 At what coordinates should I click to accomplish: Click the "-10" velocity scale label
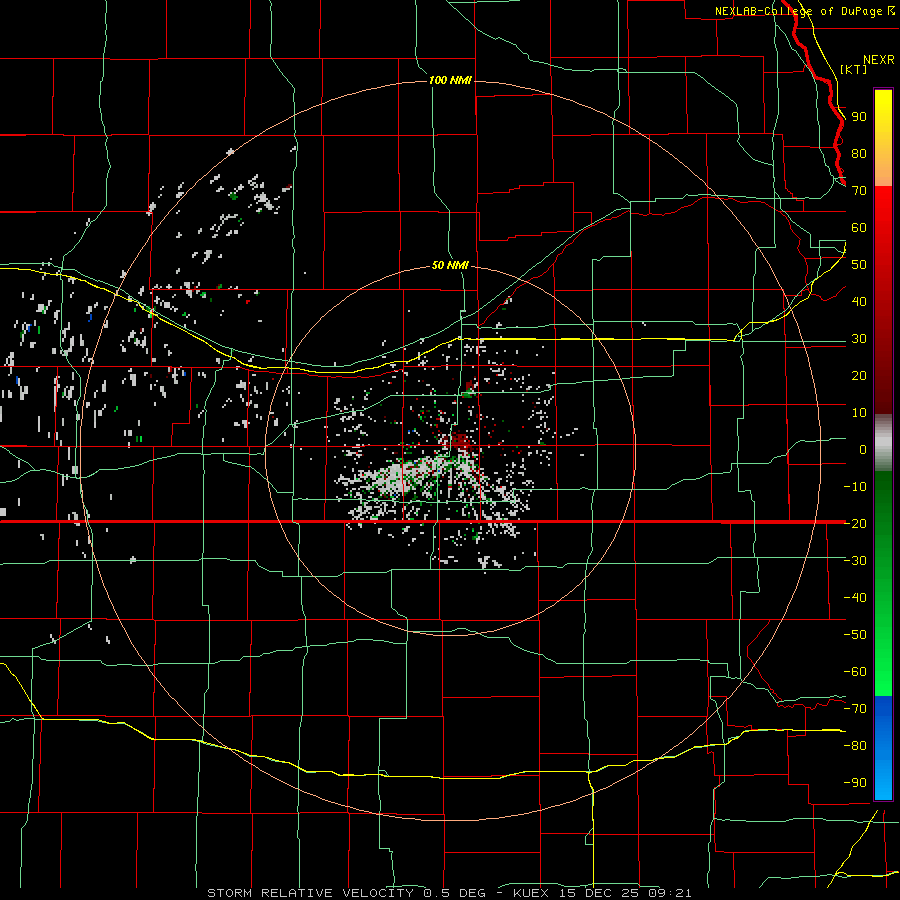(x=855, y=487)
